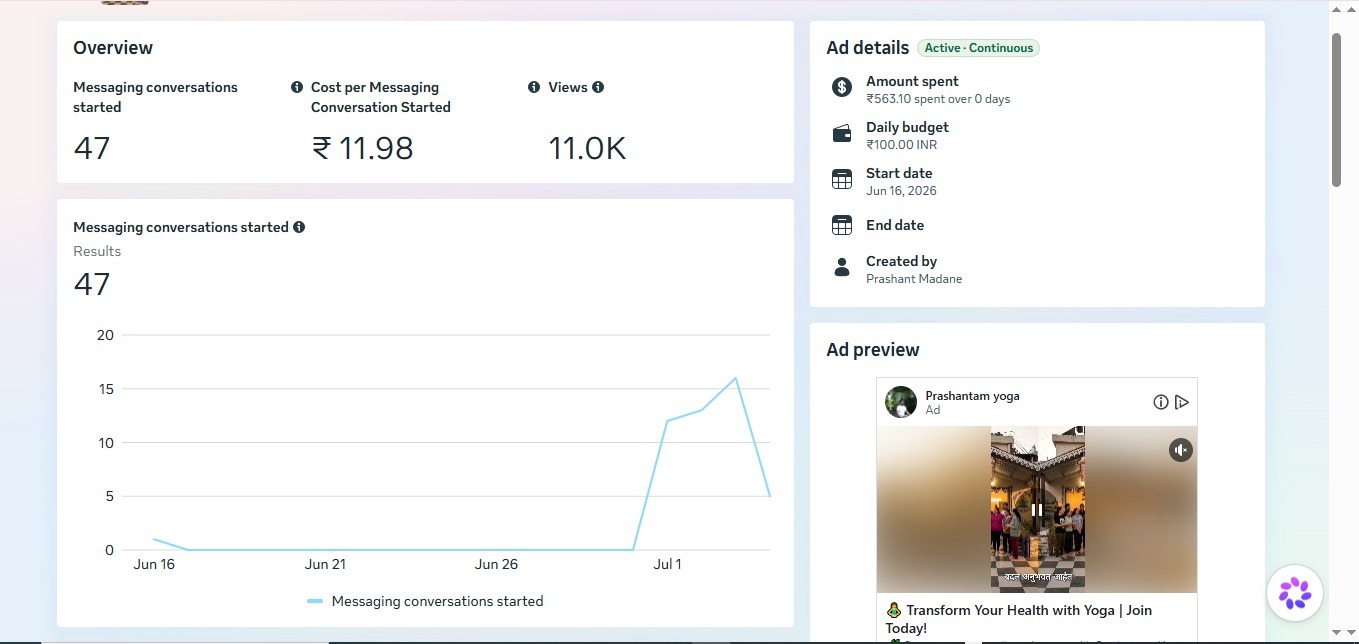Click the send arrow icon in ad preview
Image resolution: width=1359 pixels, height=644 pixels.
pyautogui.click(x=1182, y=402)
